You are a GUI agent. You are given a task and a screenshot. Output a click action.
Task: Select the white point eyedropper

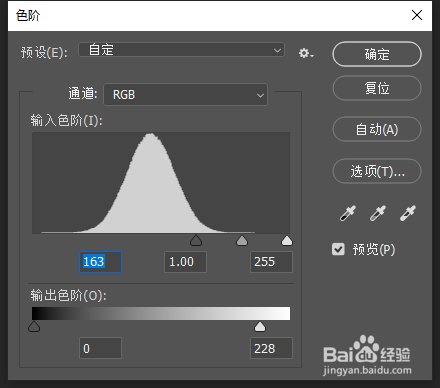click(408, 213)
